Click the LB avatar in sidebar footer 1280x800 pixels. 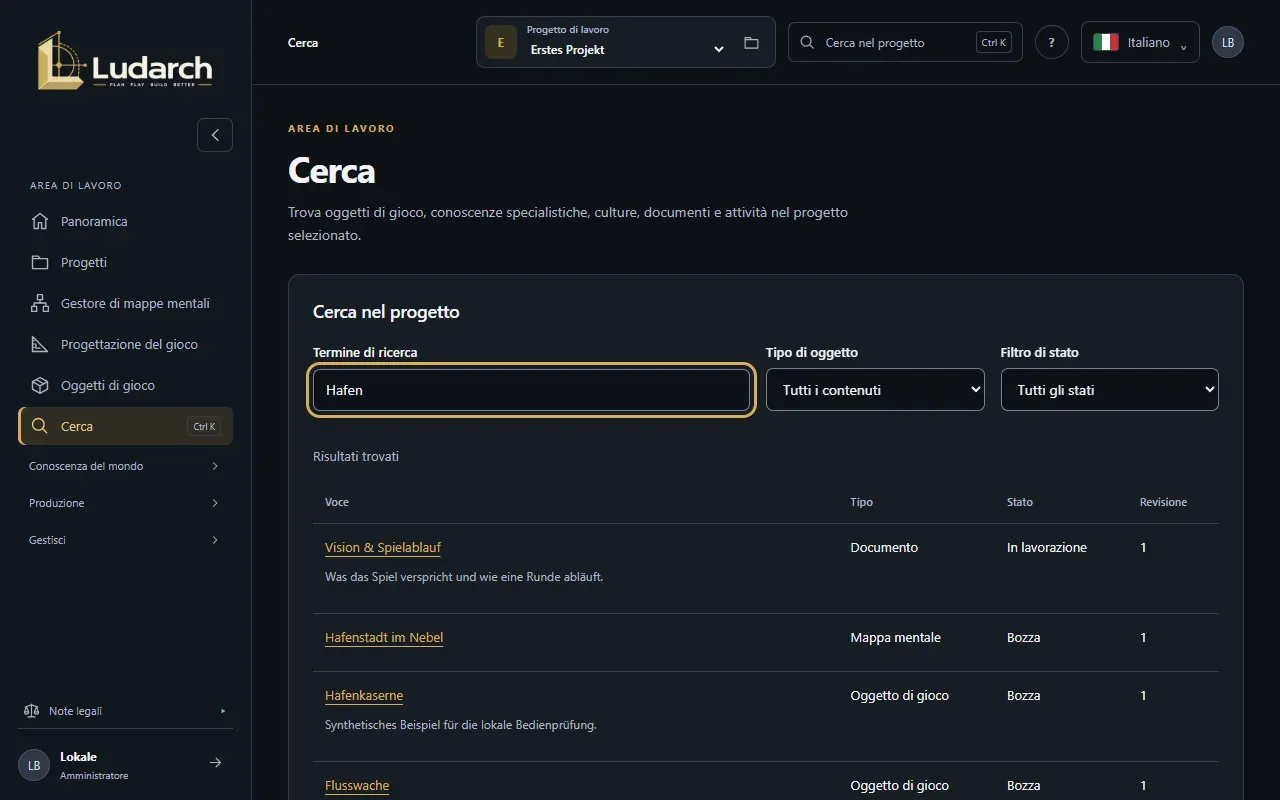coord(34,765)
